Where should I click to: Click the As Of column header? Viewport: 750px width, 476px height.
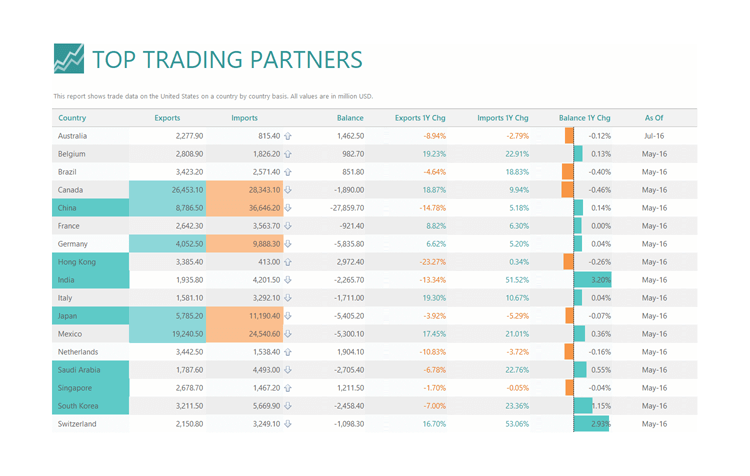pos(654,118)
